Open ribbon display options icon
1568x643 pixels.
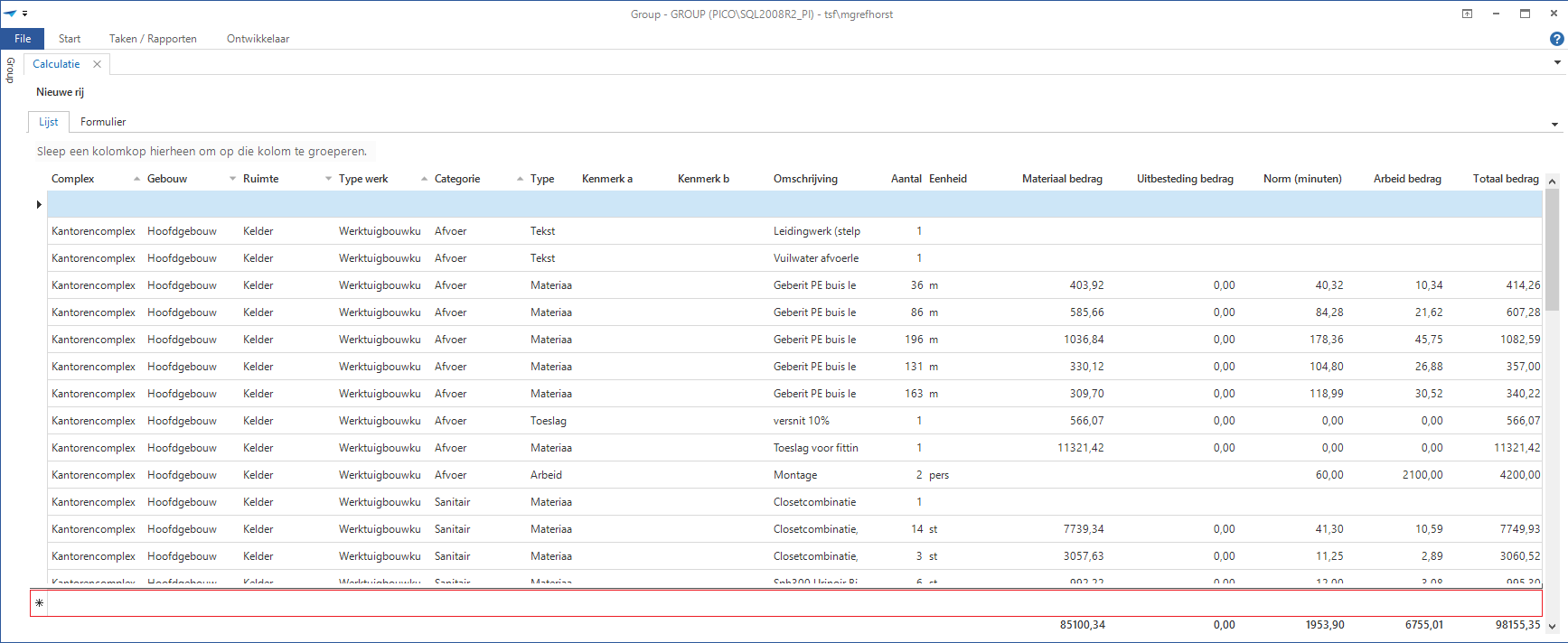[x=1467, y=14]
